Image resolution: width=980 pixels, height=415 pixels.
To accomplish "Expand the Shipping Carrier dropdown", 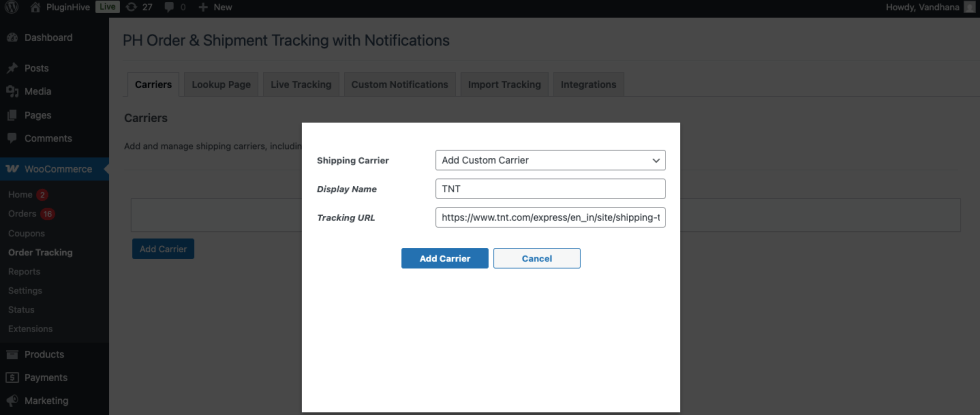I will click(x=550, y=160).
